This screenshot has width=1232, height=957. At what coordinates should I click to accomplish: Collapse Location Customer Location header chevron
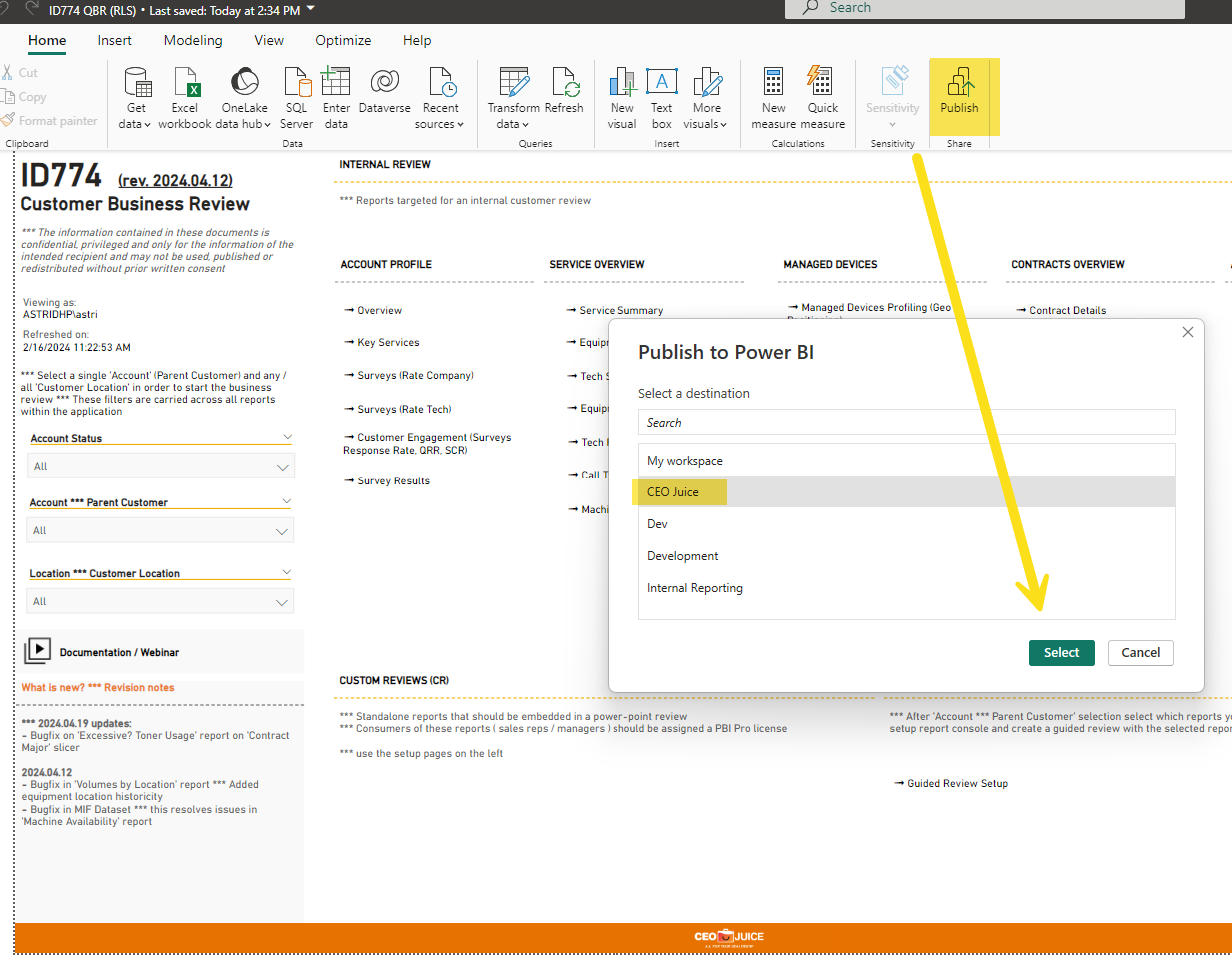[287, 572]
